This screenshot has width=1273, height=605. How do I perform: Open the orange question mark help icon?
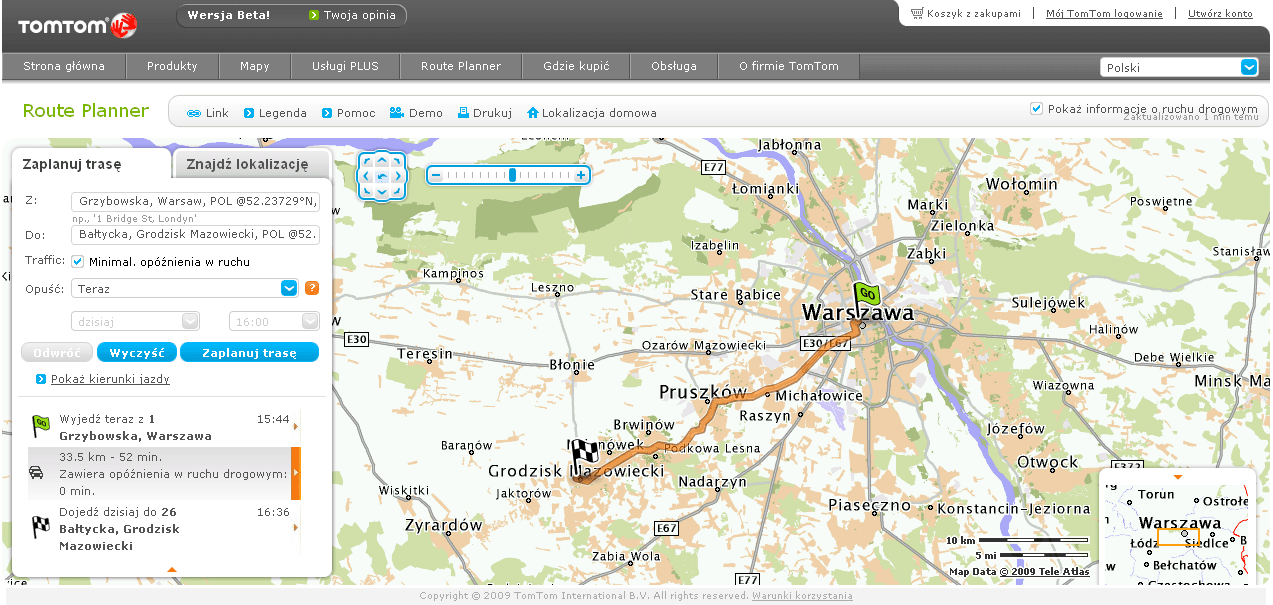[x=312, y=288]
